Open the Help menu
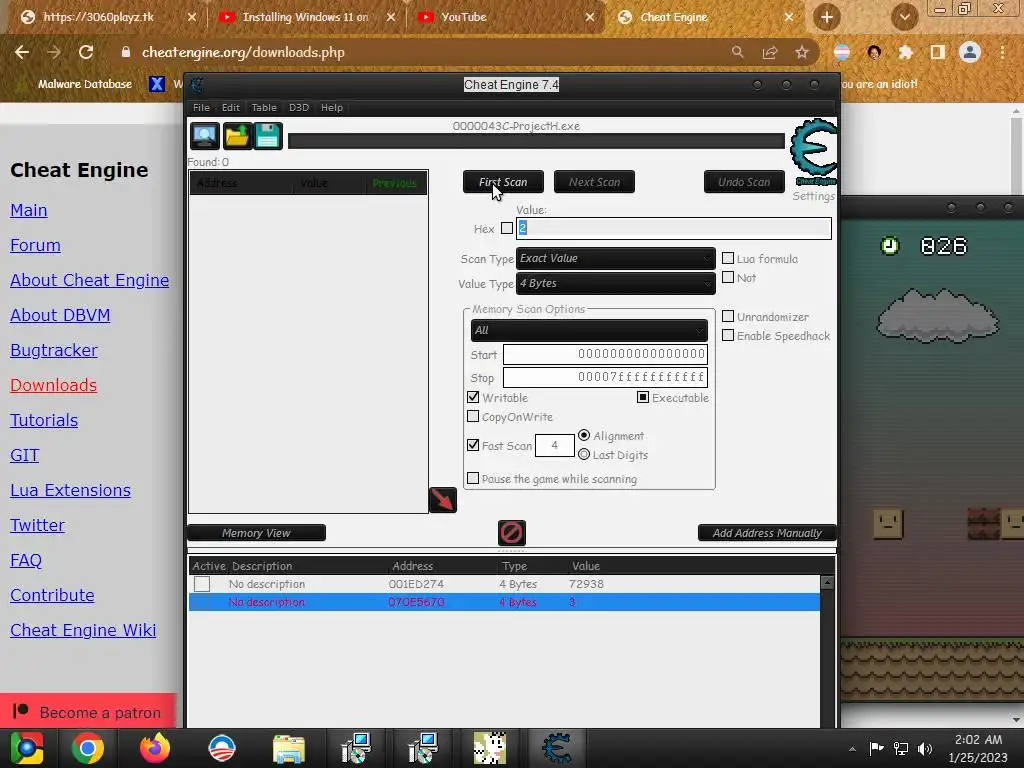 (332, 107)
